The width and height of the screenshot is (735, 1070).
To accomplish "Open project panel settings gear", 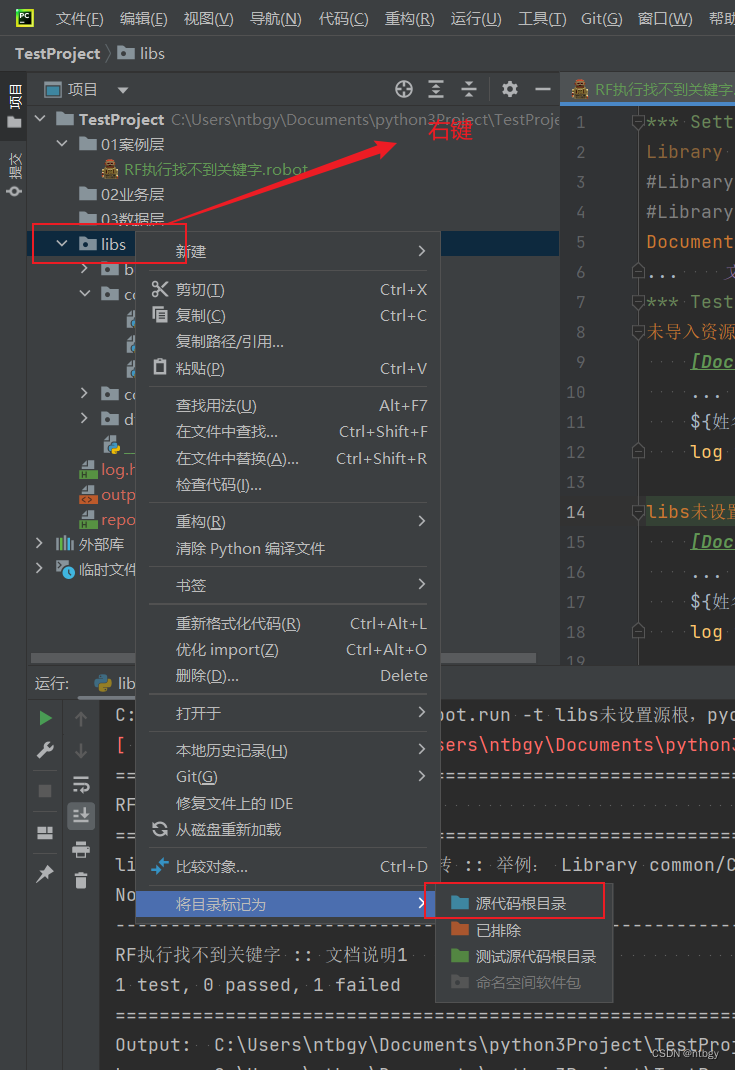I will point(510,89).
